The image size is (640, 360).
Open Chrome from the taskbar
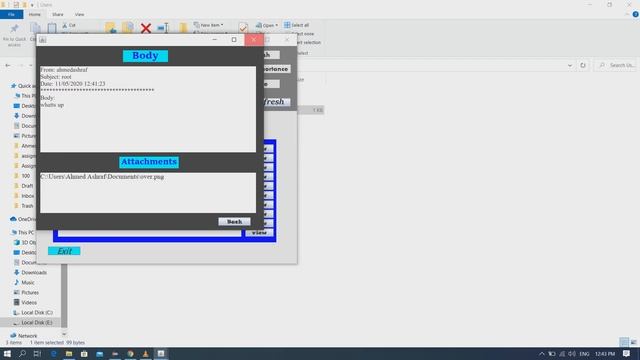click(x=130, y=354)
